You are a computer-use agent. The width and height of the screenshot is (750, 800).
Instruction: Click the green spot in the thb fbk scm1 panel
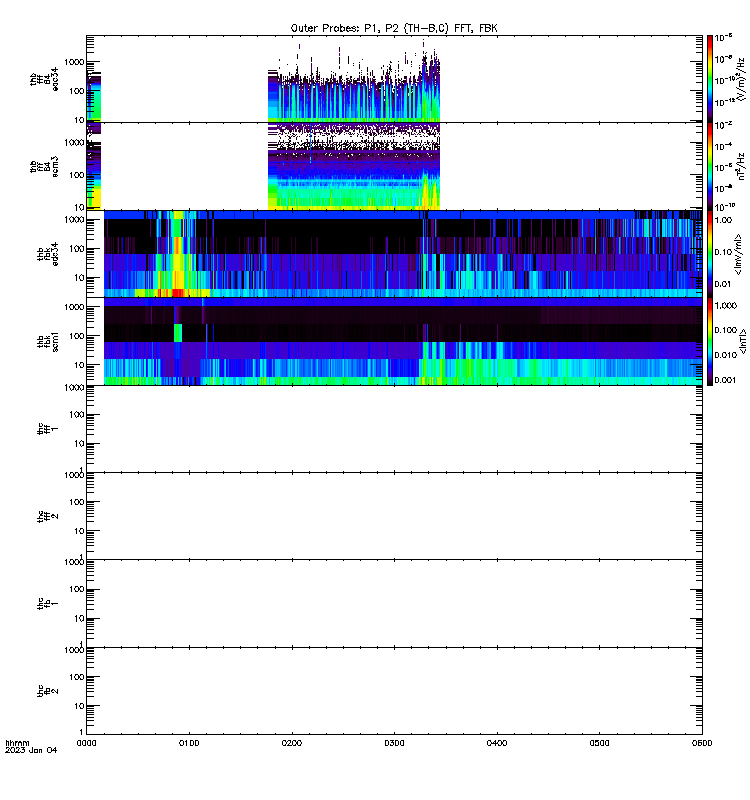click(x=178, y=333)
